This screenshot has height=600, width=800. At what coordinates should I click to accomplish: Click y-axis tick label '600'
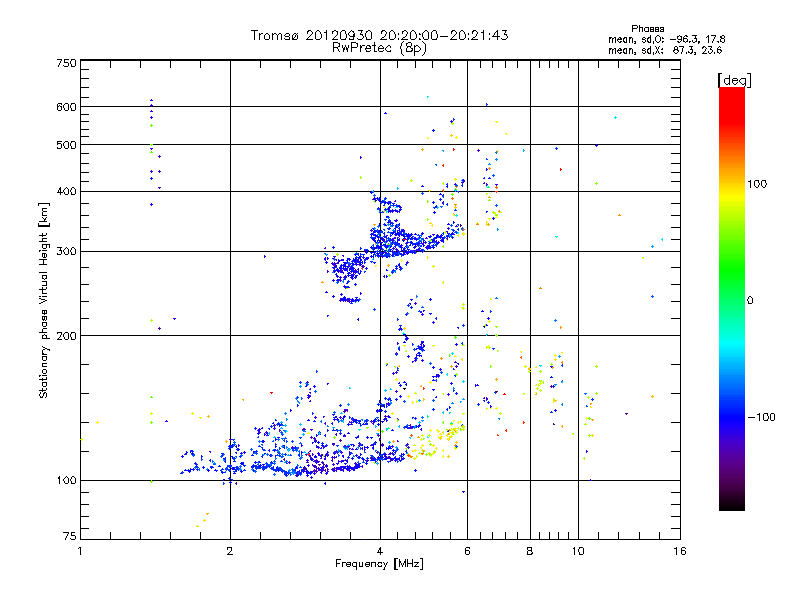point(66,107)
